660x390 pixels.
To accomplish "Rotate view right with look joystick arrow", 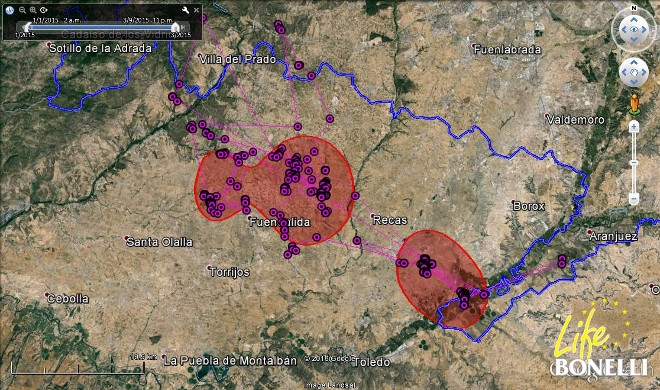I will [x=644, y=29].
